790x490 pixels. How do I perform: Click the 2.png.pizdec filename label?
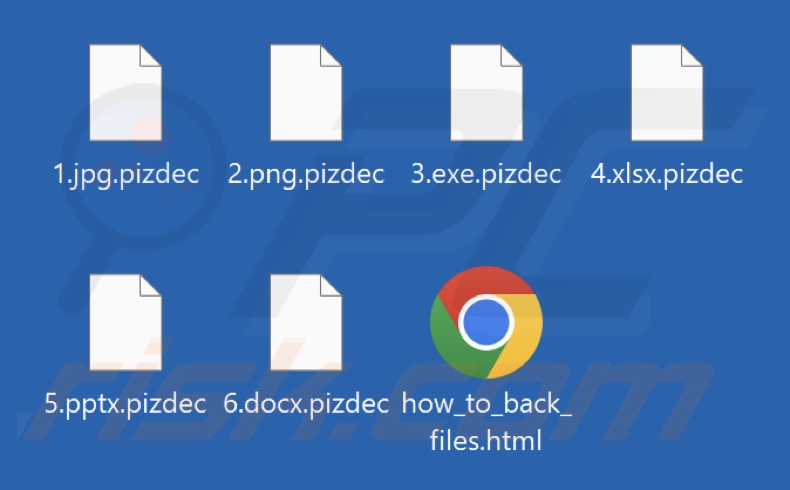tap(306, 175)
